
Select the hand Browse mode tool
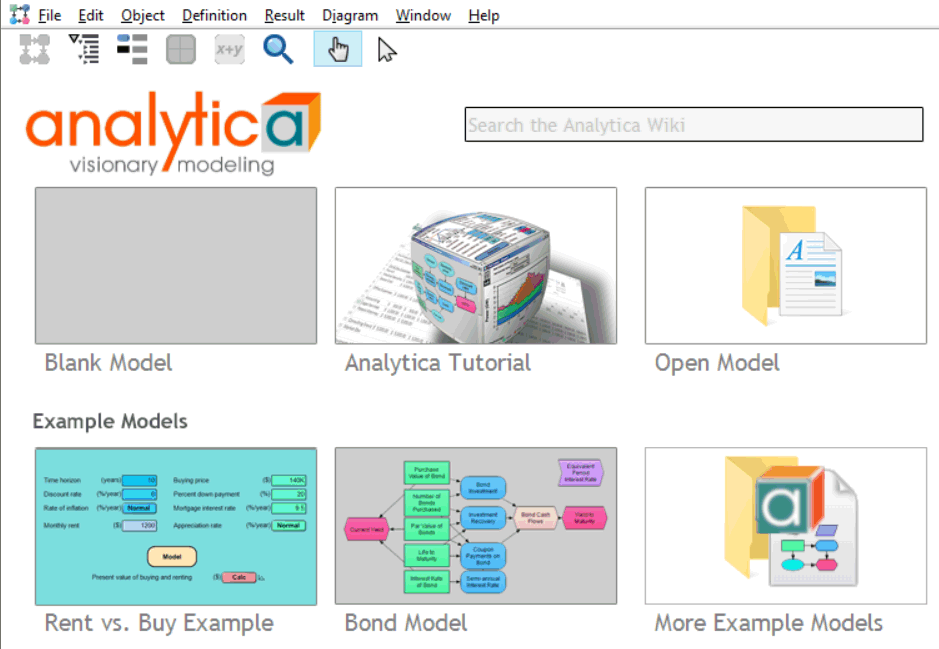pos(338,49)
